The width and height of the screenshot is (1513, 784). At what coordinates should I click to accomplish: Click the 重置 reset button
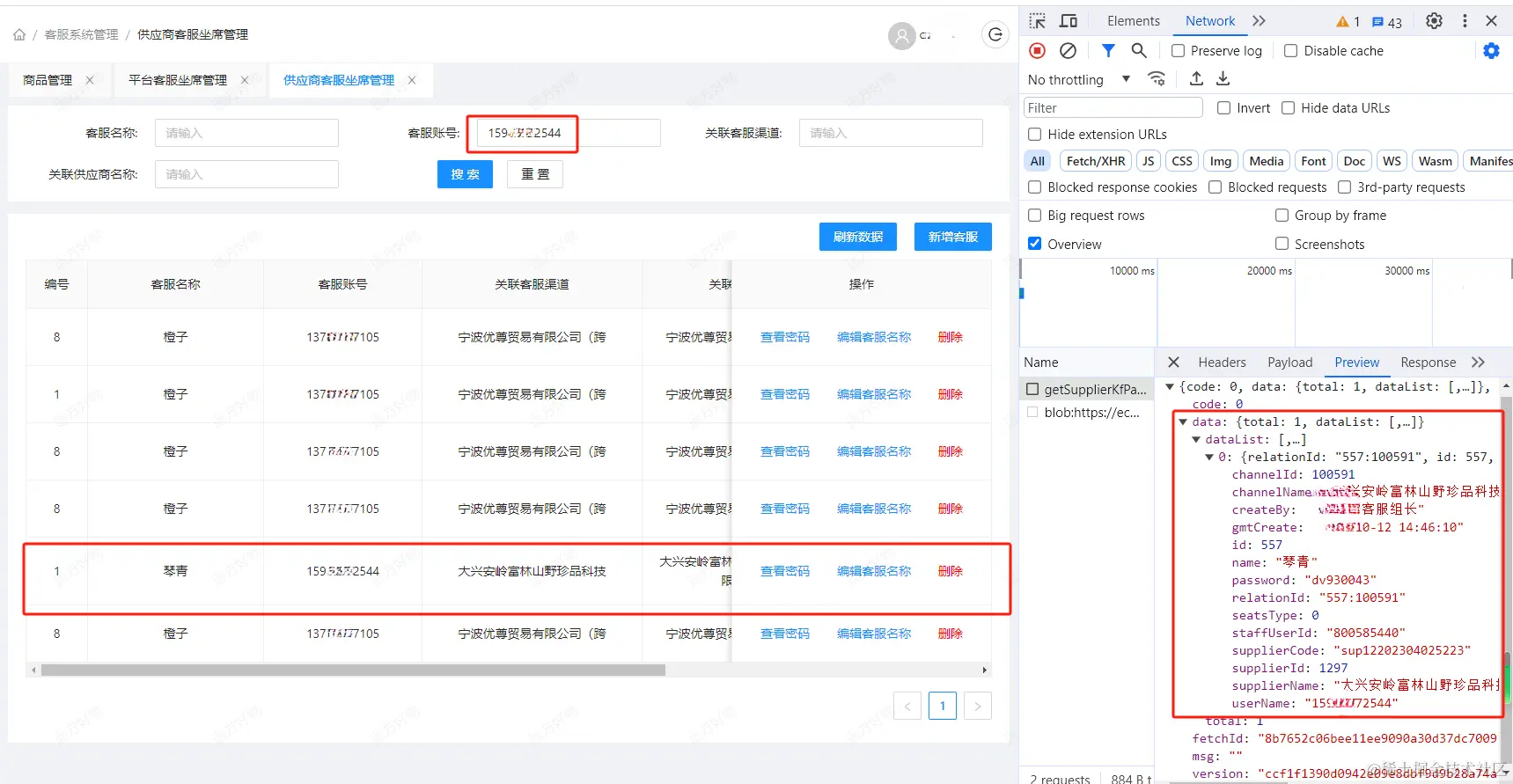point(535,174)
